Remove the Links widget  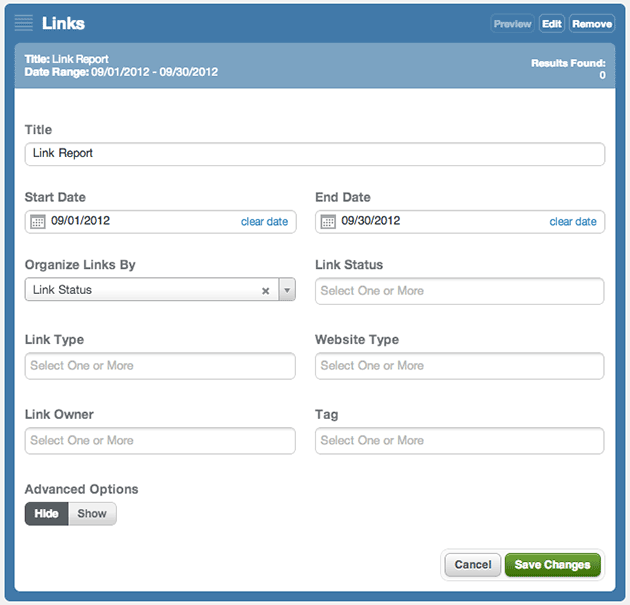click(592, 24)
